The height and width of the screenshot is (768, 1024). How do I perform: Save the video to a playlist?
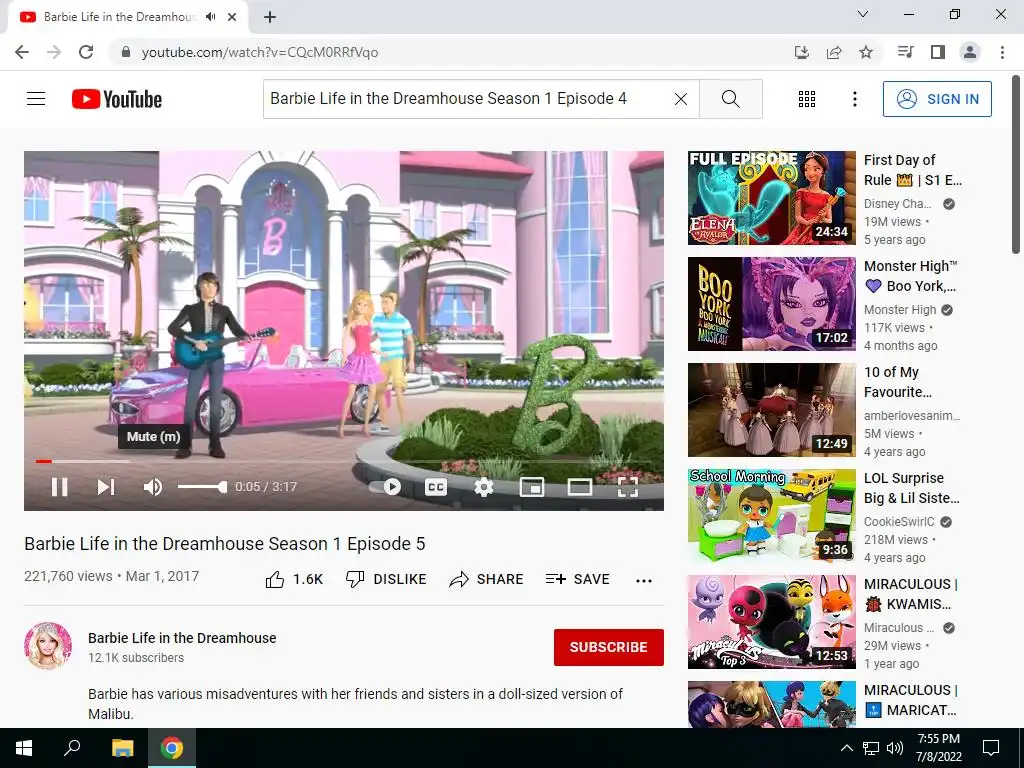[577, 579]
